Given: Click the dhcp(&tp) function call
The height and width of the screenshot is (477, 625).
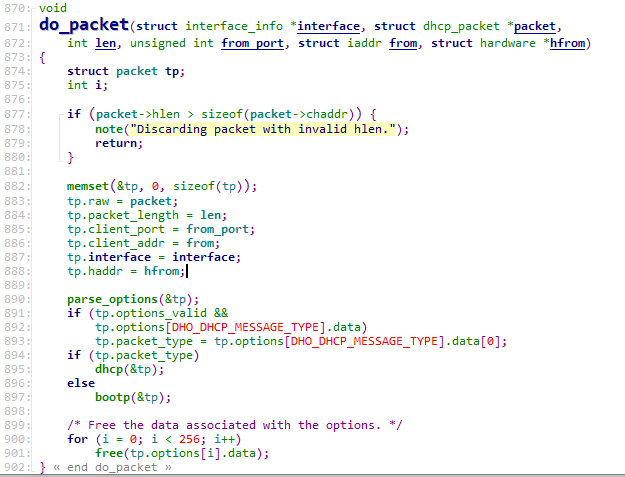Looking at the screenshot, I should [x=116, y=369].
